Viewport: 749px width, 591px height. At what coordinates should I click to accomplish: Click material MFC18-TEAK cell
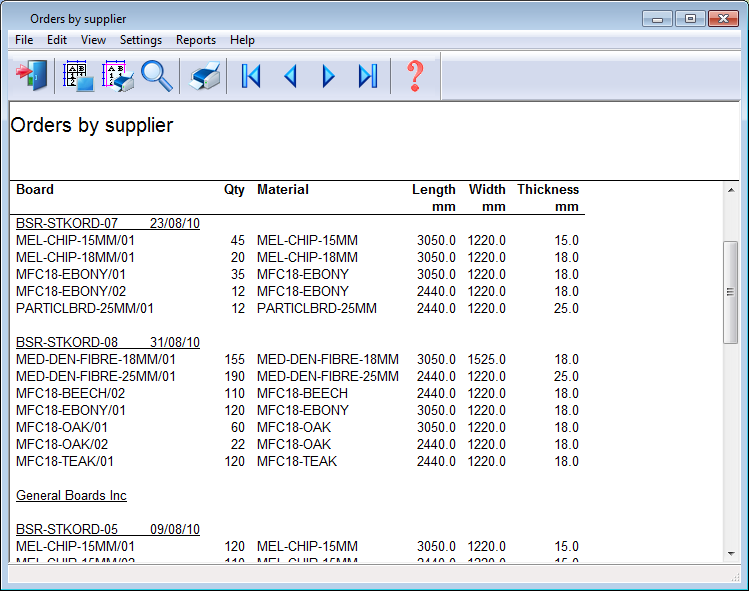pyautogui.click(x=297, y=461)
